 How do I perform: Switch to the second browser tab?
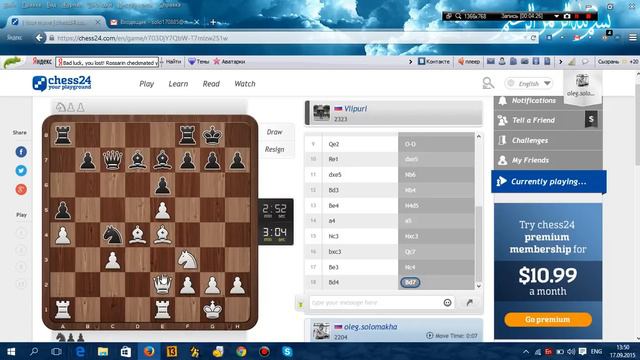click(x=154, y=22)
